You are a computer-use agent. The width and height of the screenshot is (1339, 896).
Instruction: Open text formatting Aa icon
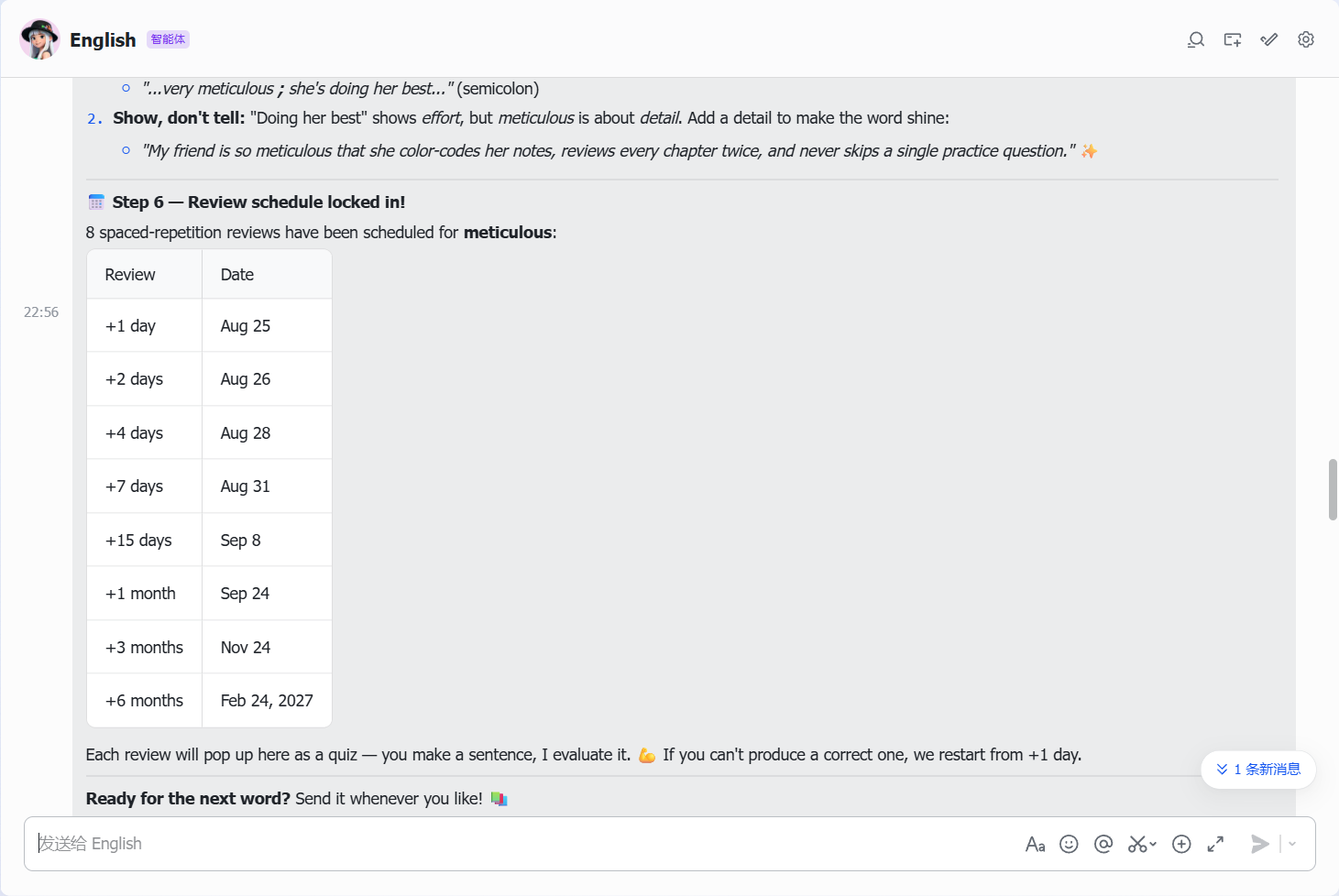coord(1035,844)
